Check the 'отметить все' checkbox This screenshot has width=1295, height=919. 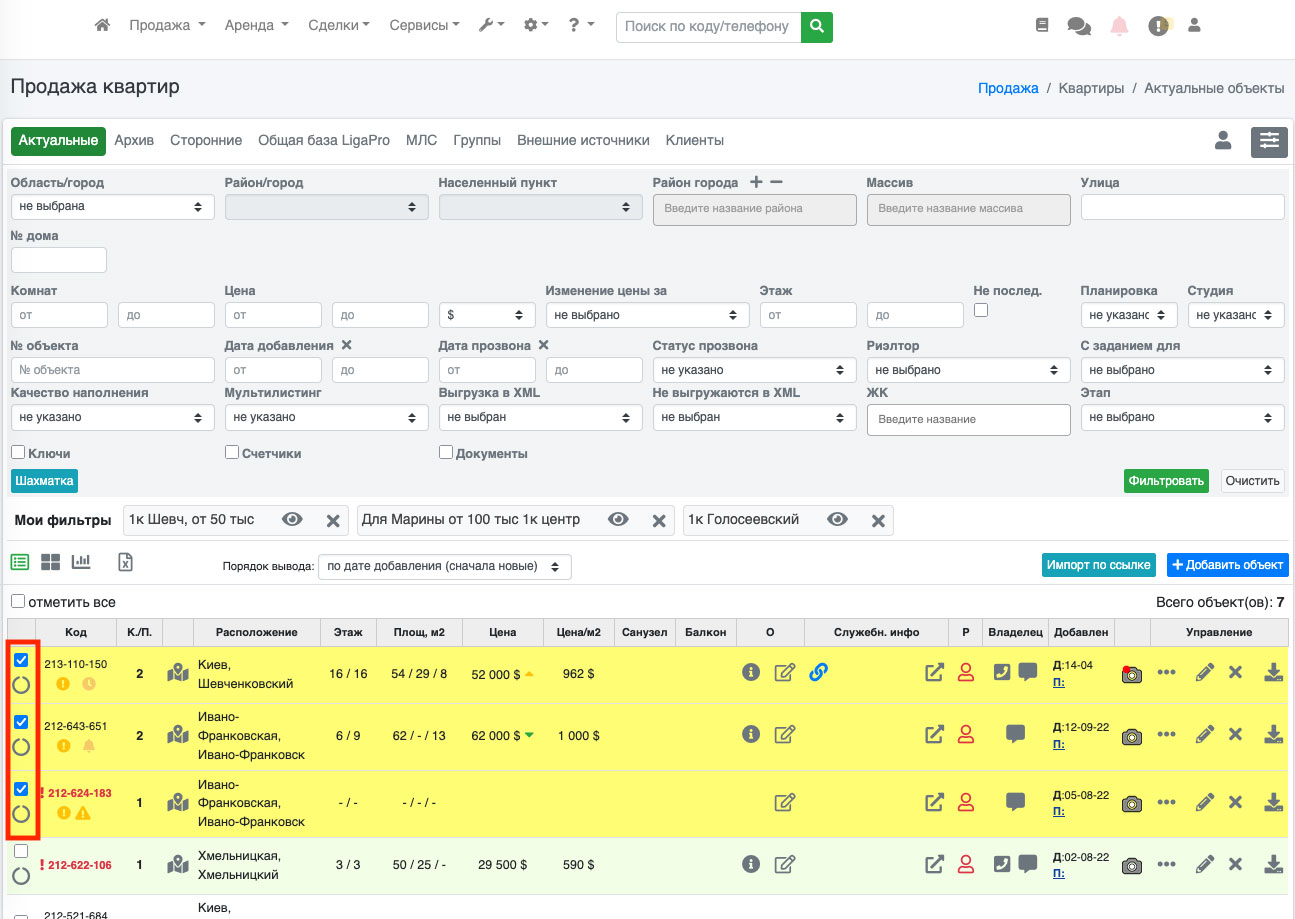18,602
